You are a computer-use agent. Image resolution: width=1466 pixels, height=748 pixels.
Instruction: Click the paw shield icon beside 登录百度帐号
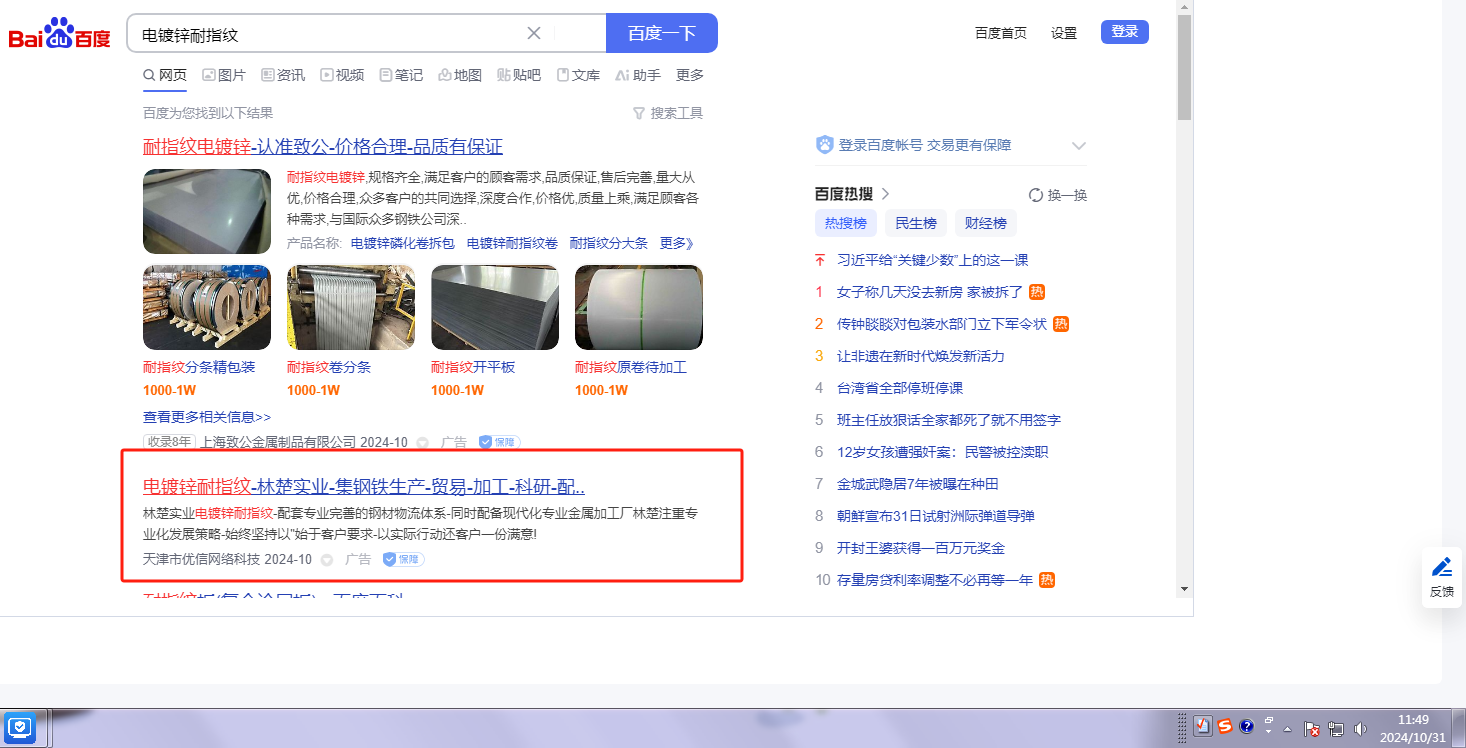pos(824,145)
